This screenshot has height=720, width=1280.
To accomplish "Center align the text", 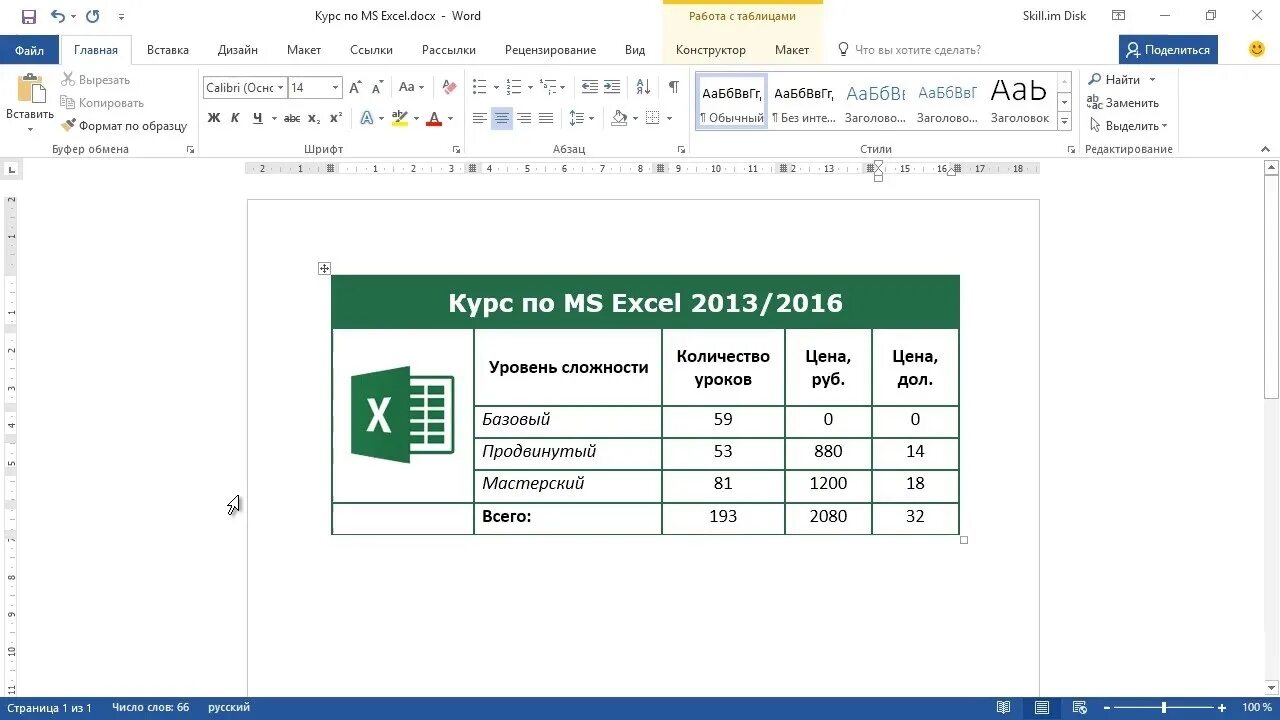I will pos(502,118).
